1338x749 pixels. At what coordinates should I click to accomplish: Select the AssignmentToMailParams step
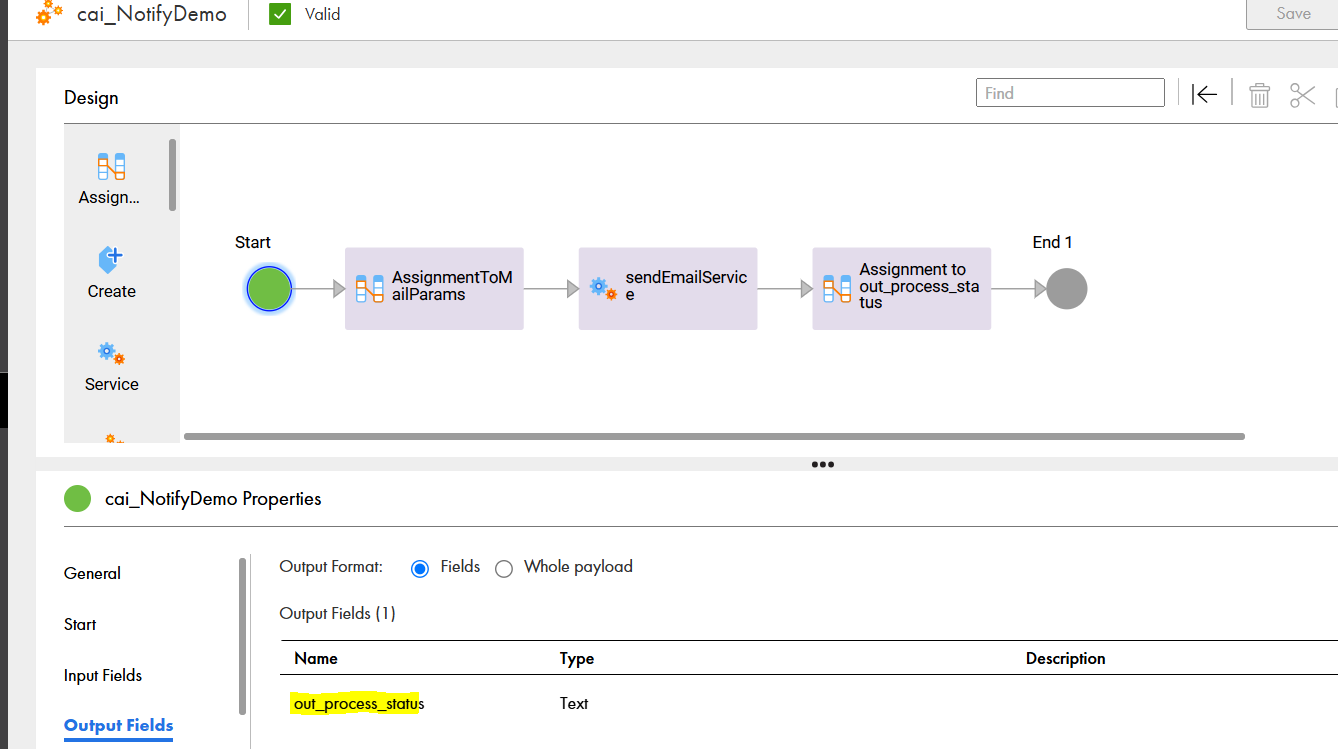click(x=434, y=289)
